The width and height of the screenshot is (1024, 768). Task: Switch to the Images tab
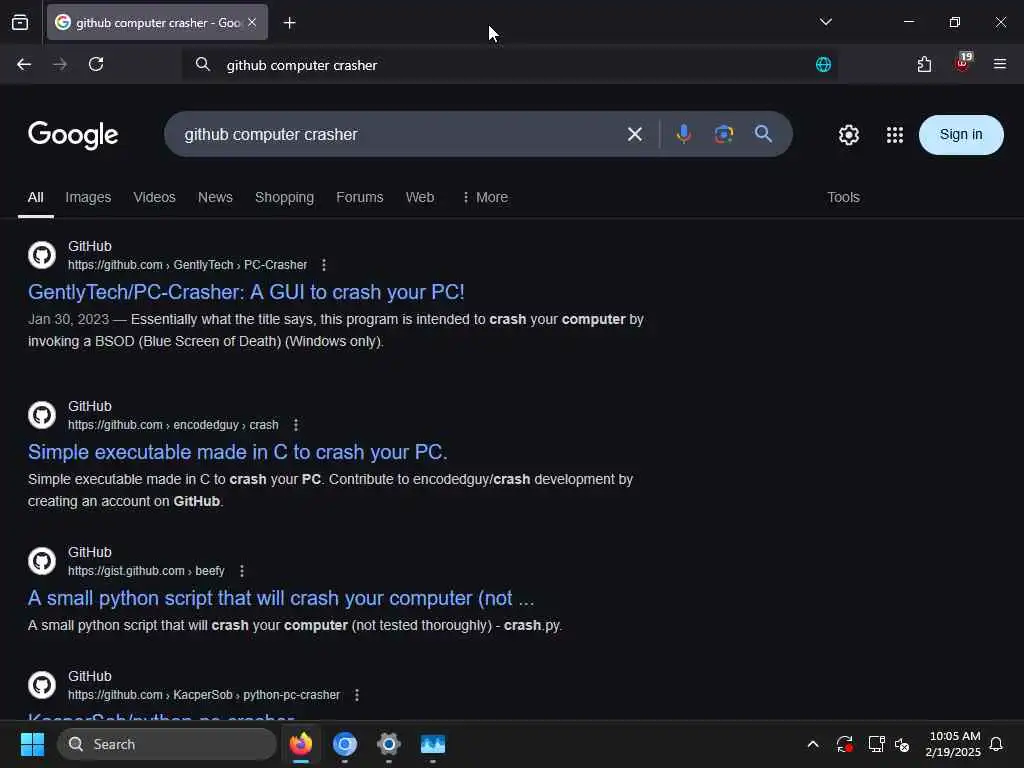coord(88,197)
